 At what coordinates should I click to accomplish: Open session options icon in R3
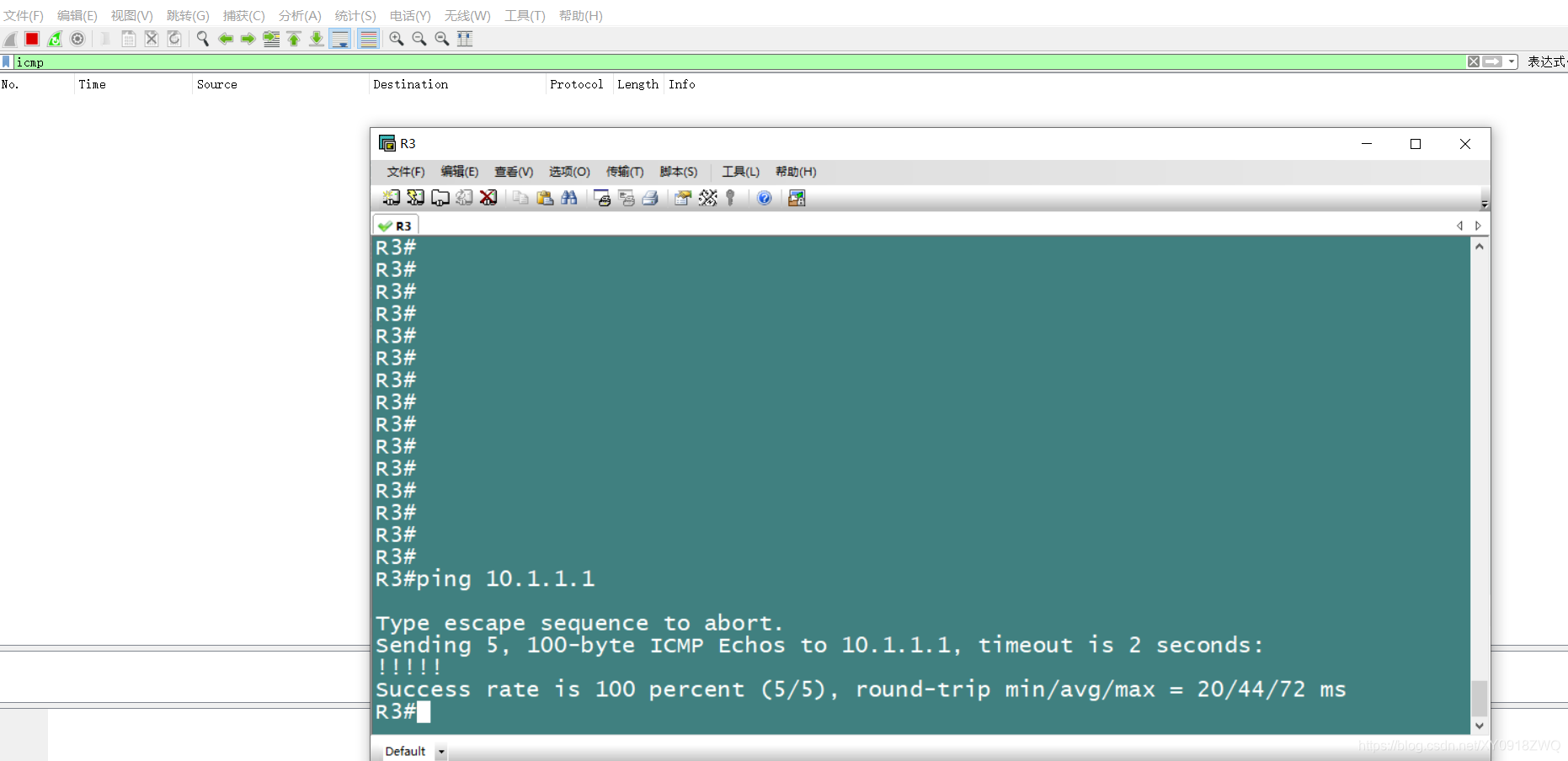coord(683,198)
